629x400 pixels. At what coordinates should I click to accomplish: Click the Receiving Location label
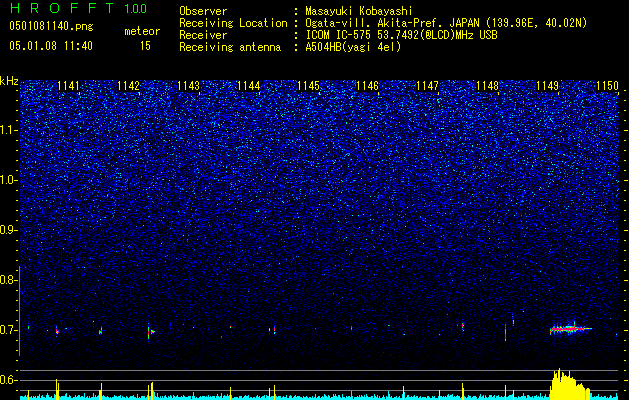[x=233, y=23]
